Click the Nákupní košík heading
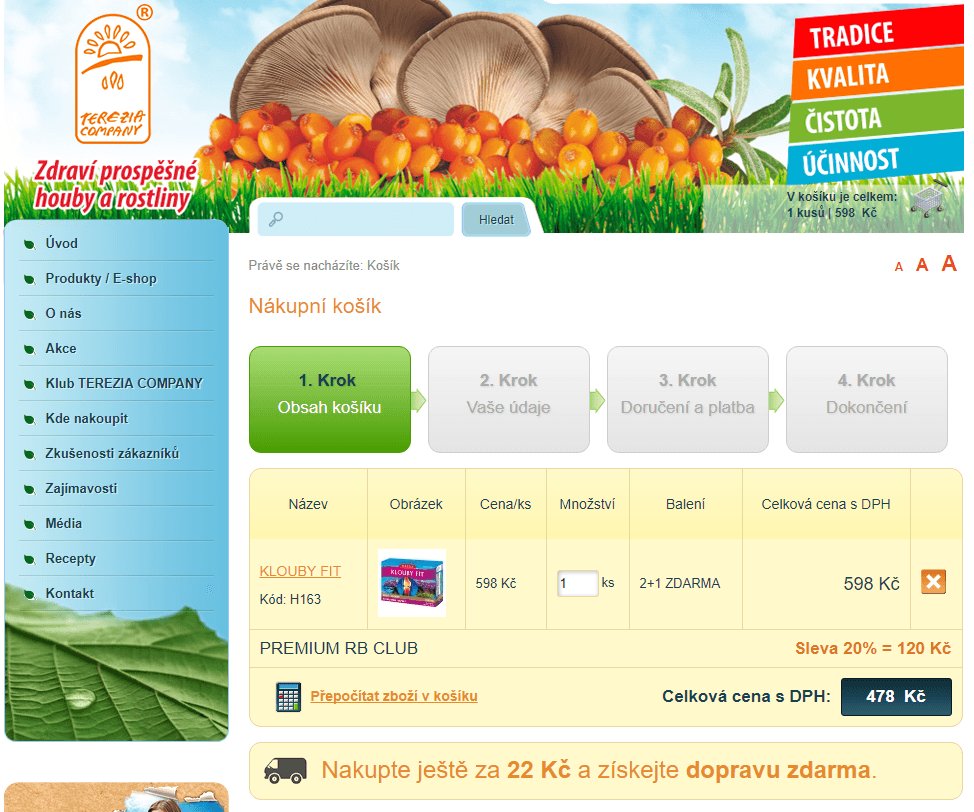 314,306
